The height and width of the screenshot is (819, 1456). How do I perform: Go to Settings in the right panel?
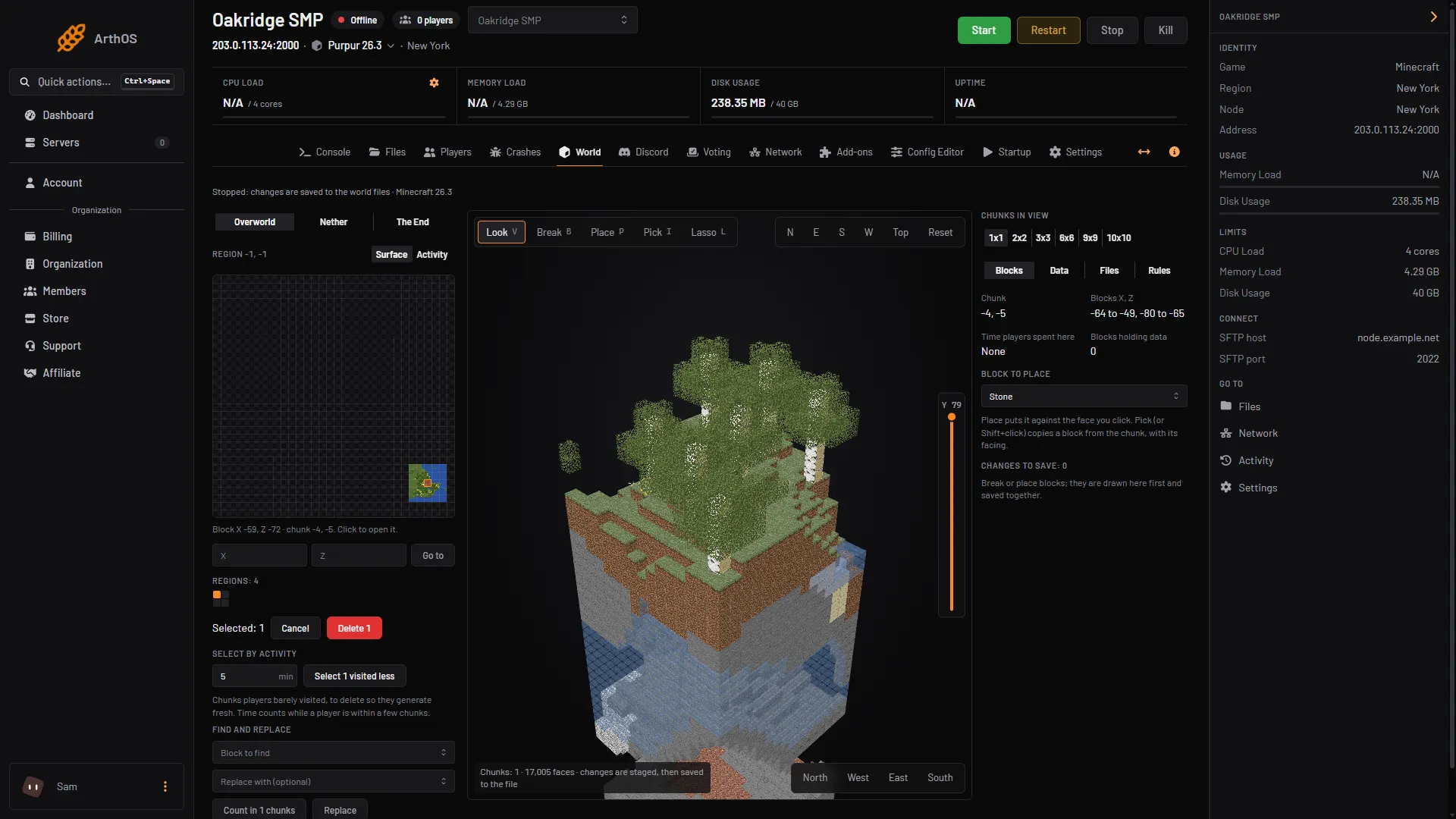pyautogui.click(x=1257, y=488)
